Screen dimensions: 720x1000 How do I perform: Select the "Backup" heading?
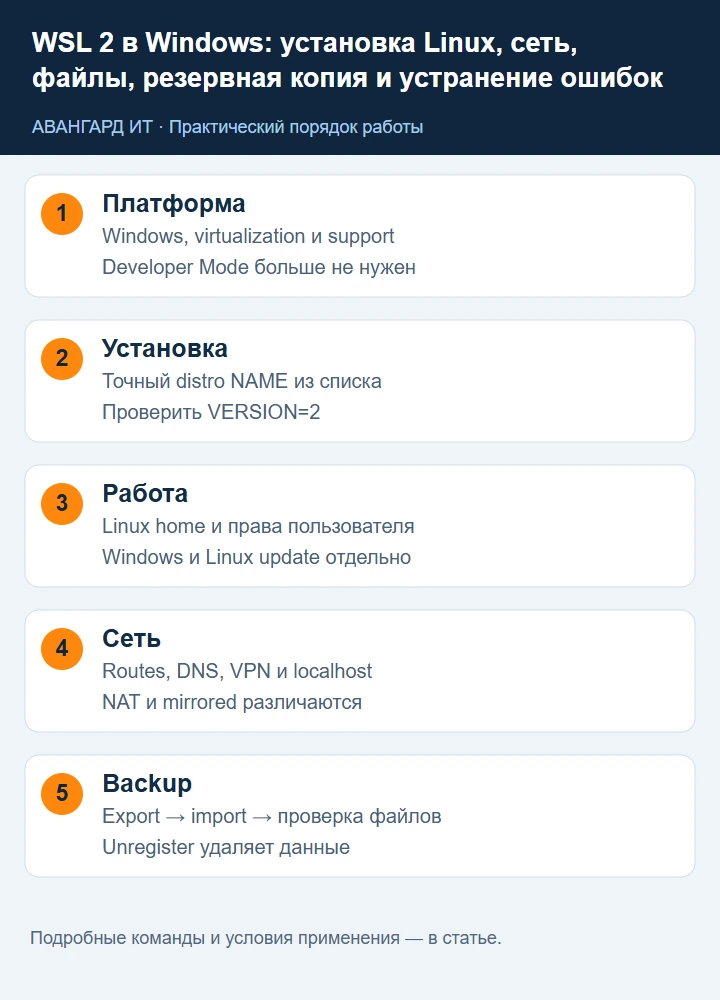click(147, 783)
